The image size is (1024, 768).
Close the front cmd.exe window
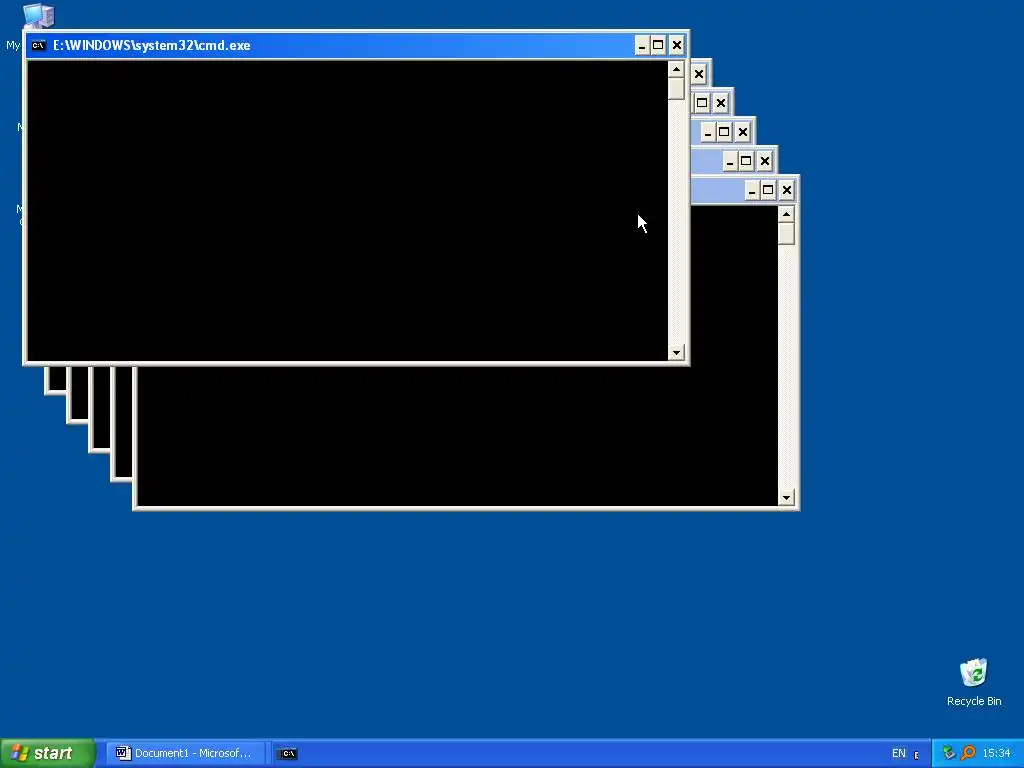click(677, 45)
